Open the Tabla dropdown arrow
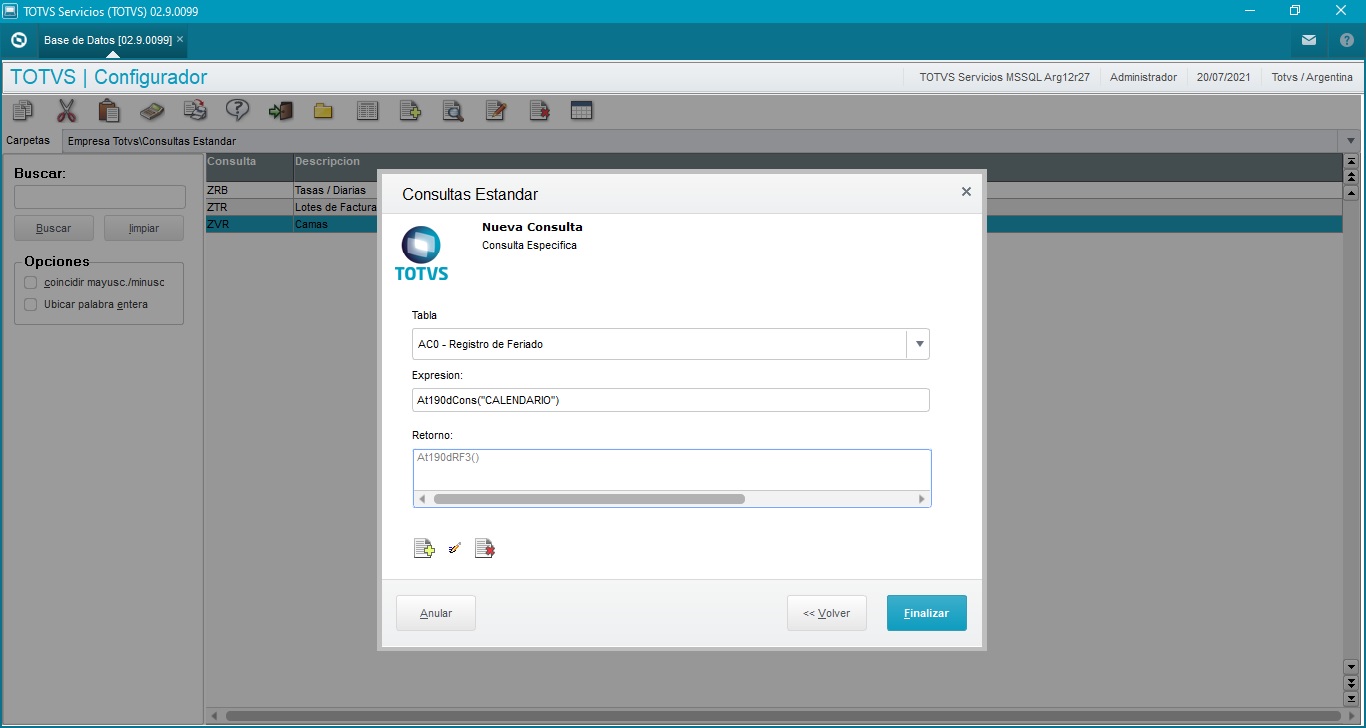 pyautogui.click(x=919, y=344)
